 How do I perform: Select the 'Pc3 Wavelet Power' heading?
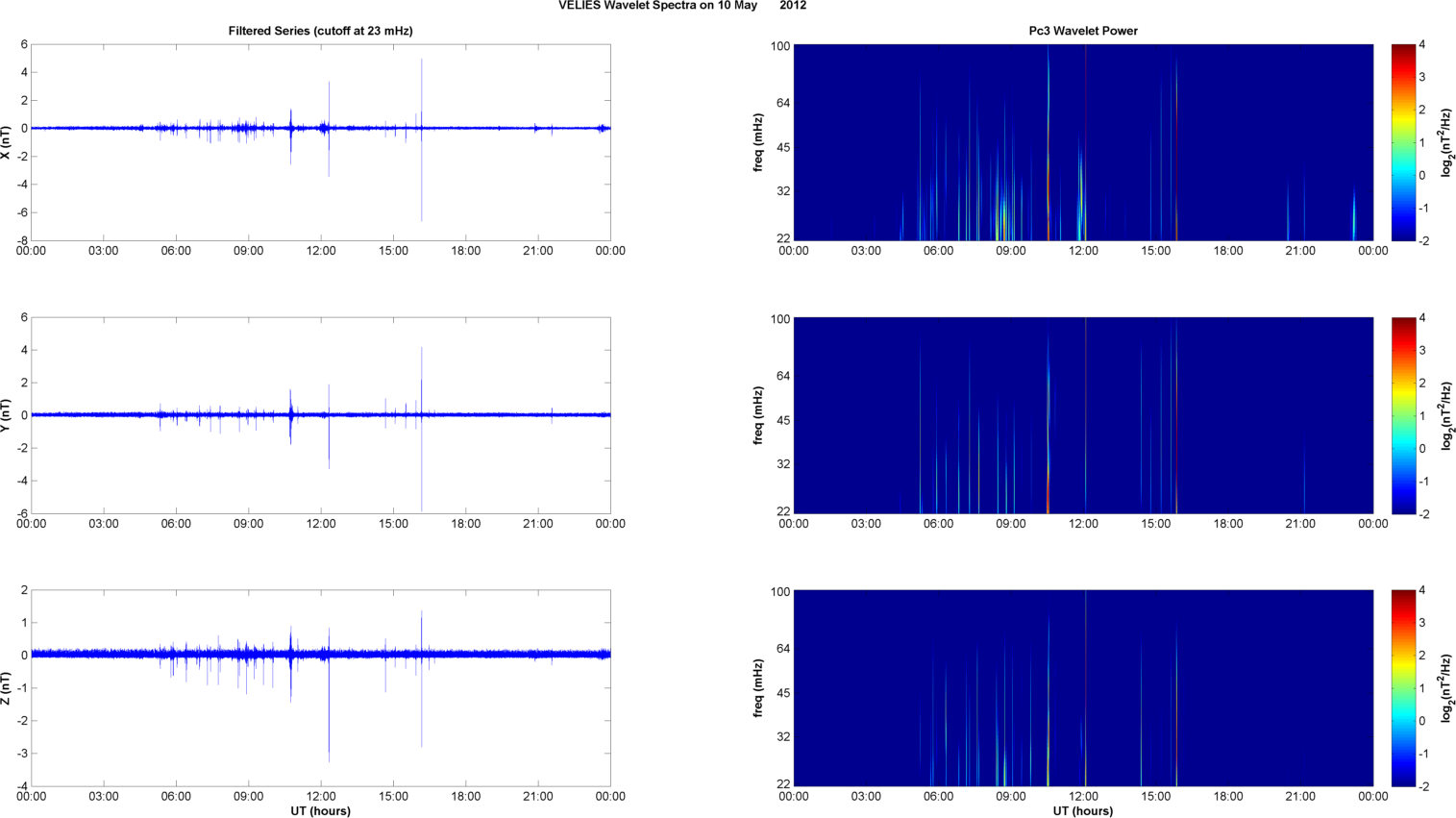click(x=1083, y=31)
